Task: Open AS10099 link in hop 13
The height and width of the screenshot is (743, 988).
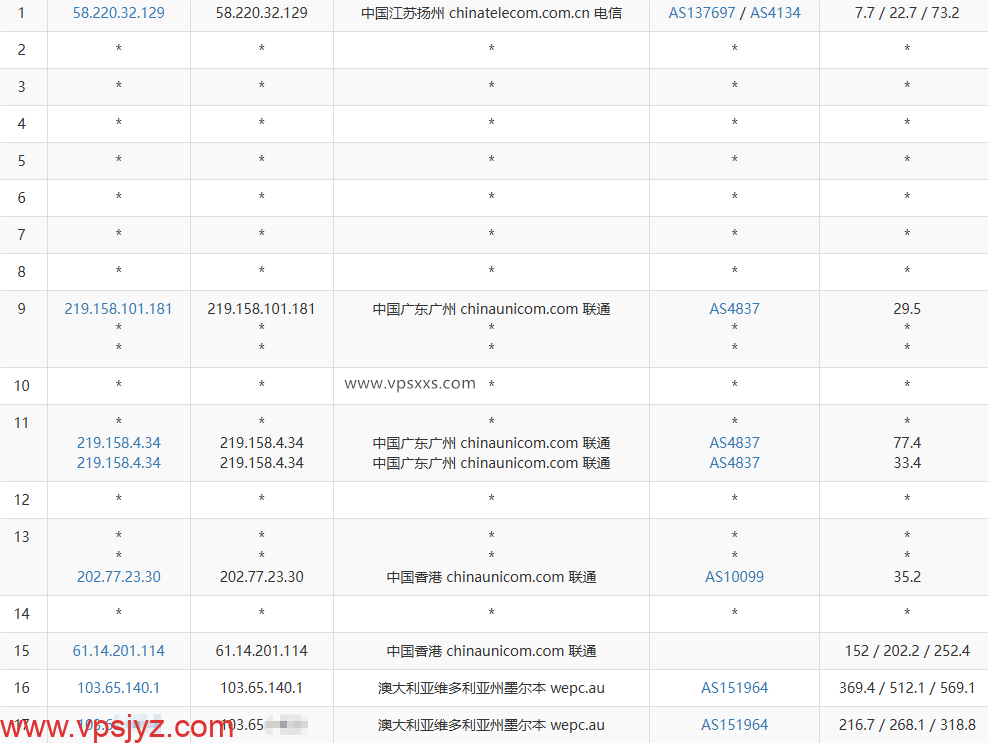Action: (x=734, y=577)
